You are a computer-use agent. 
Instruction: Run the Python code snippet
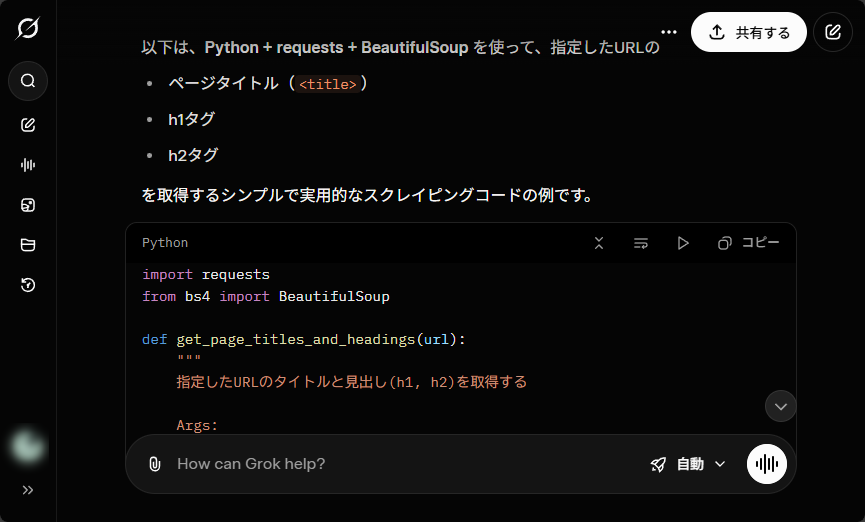coord(683,243)
